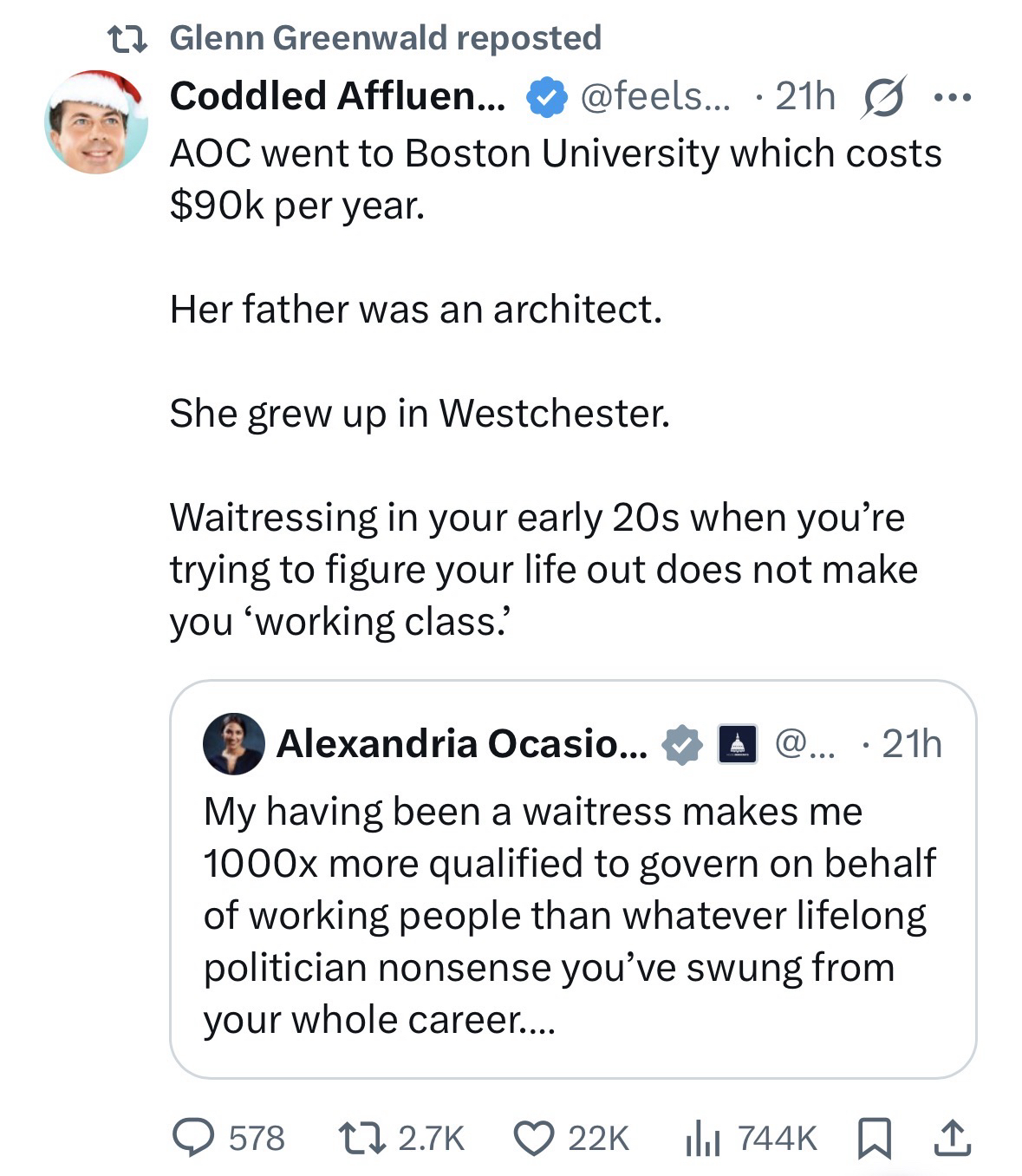
Task: Click the reply comment icon
Action: tap(194, 1138)
